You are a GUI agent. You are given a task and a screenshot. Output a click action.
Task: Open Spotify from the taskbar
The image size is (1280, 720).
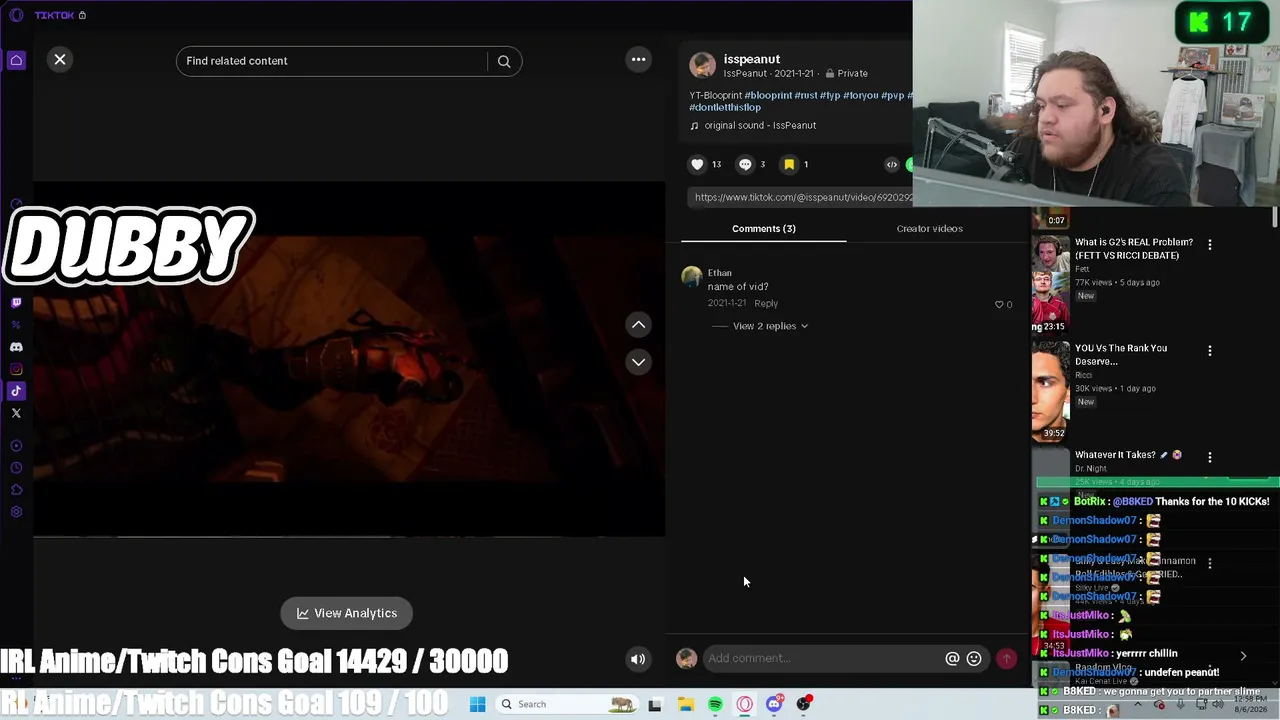coord(715,704)
